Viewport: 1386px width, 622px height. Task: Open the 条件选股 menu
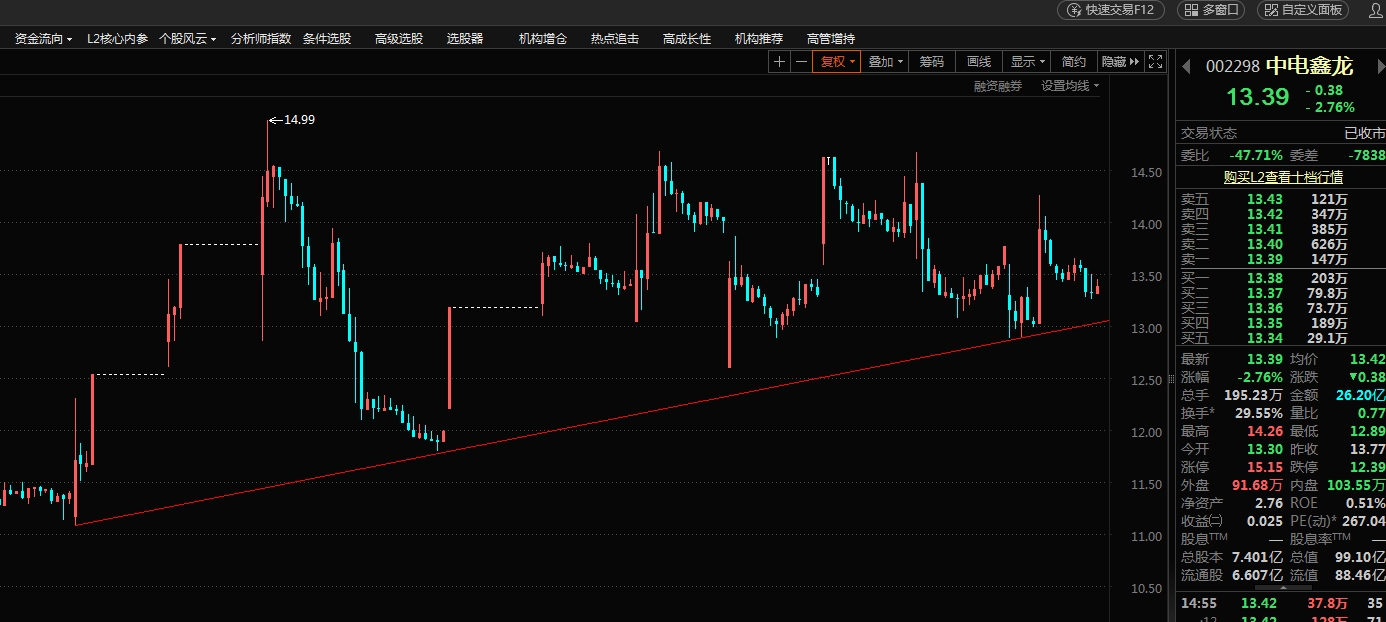pos(327,39)
